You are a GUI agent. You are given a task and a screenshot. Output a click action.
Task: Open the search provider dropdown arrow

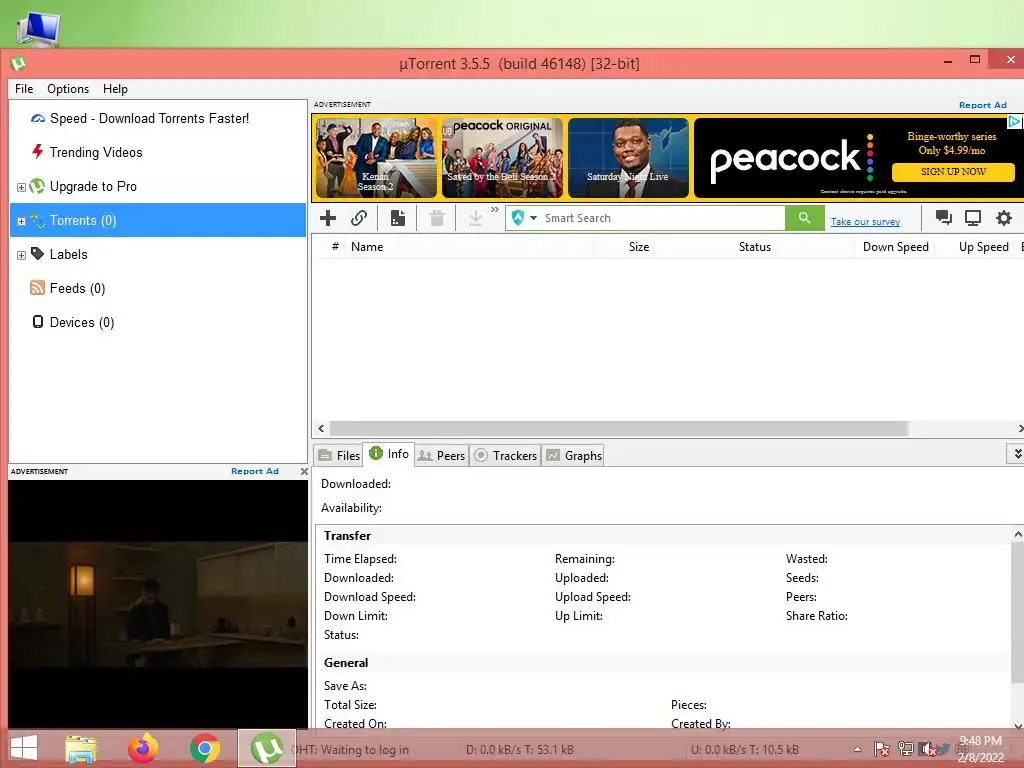click(534, 218)
